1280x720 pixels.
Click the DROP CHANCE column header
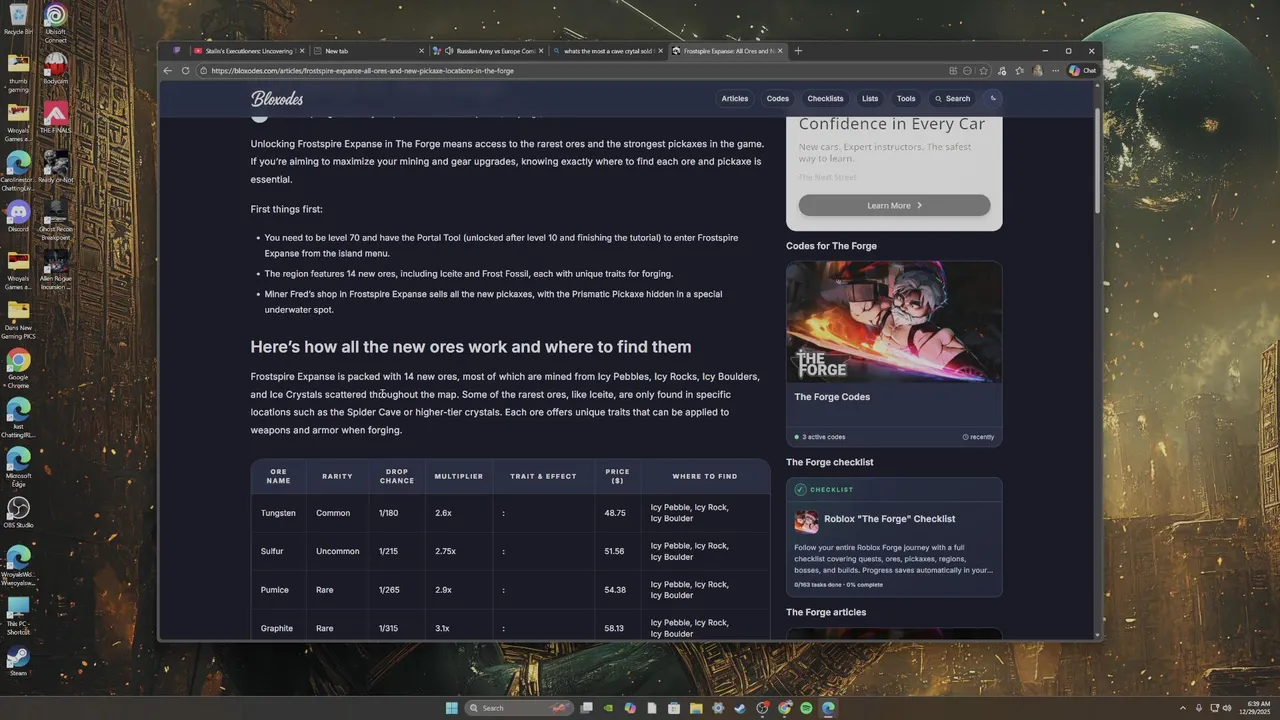pyautogui.click(x=397, y=476)
